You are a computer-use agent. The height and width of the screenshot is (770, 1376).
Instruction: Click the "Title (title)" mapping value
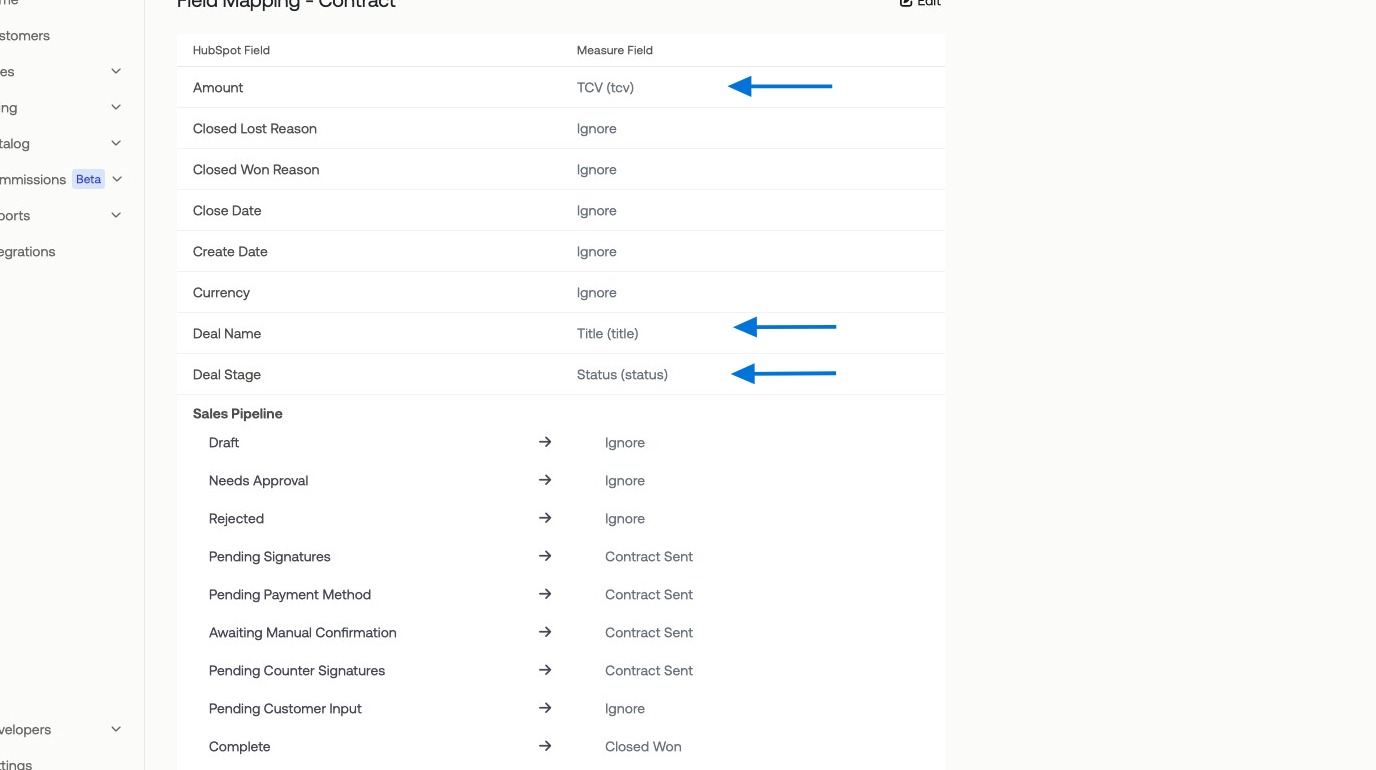[607, 334]
